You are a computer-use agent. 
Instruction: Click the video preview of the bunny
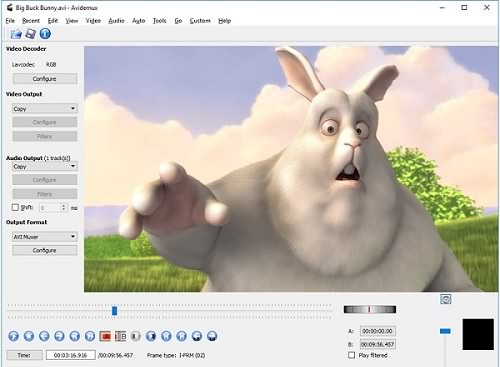[x=291, y=169]
